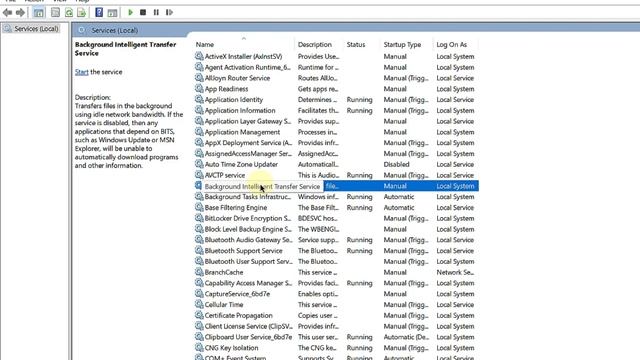Select Capability Access Manager Service name
Screen dimensions: 640x360
248,283
